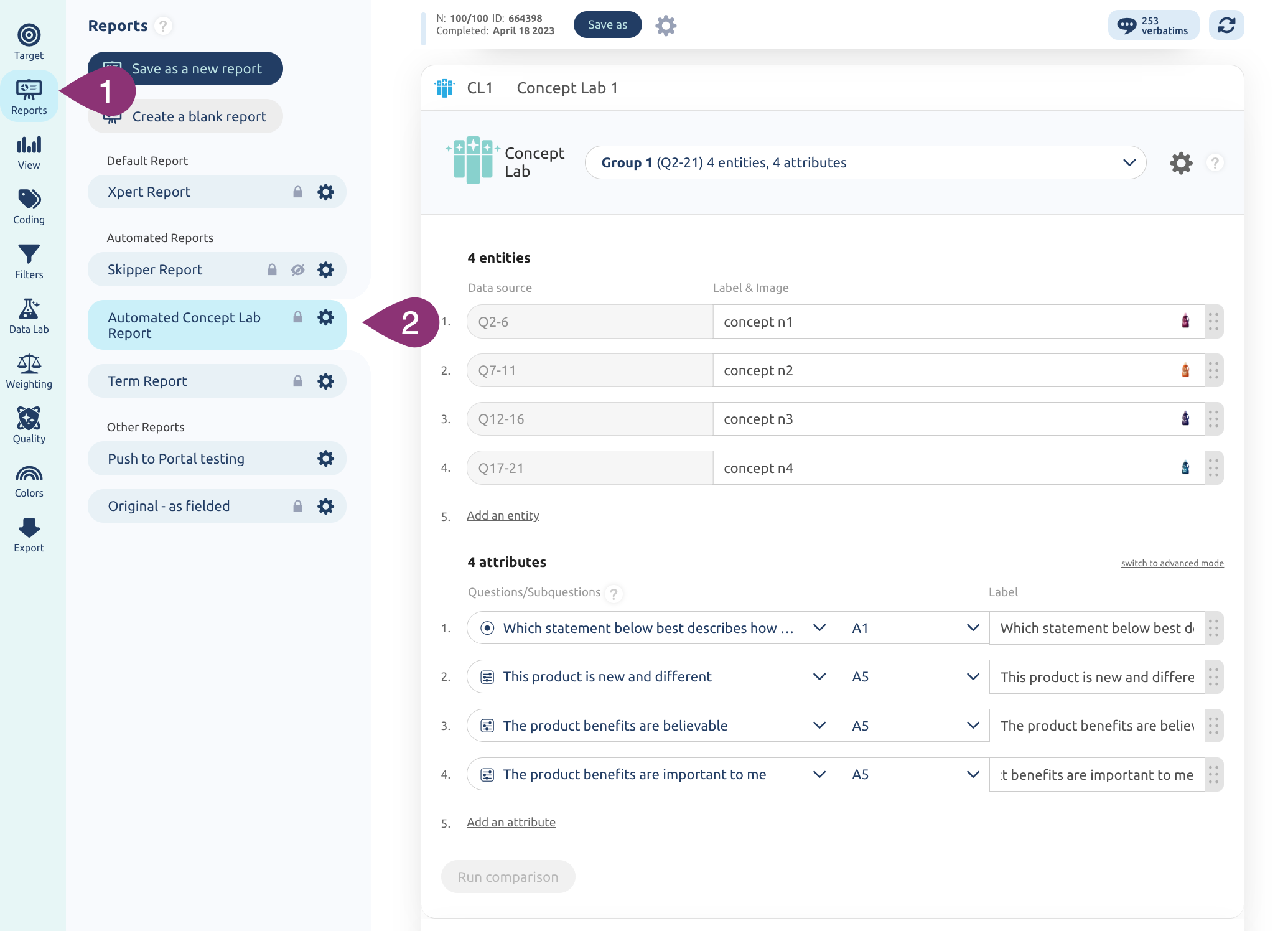
Task: Toggle lock on Xpert Report
Action: [298, 192]
